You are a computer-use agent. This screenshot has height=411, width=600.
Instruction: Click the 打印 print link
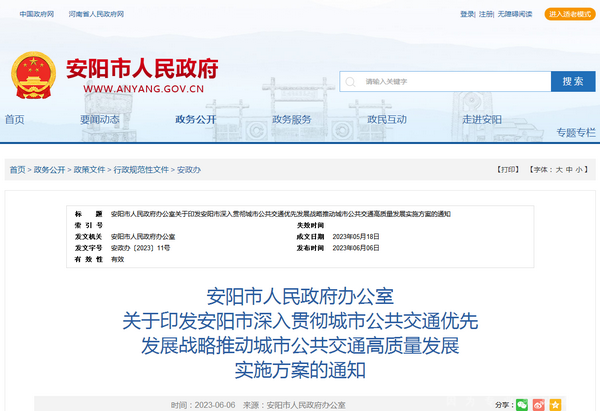click(x=508, y=170)
